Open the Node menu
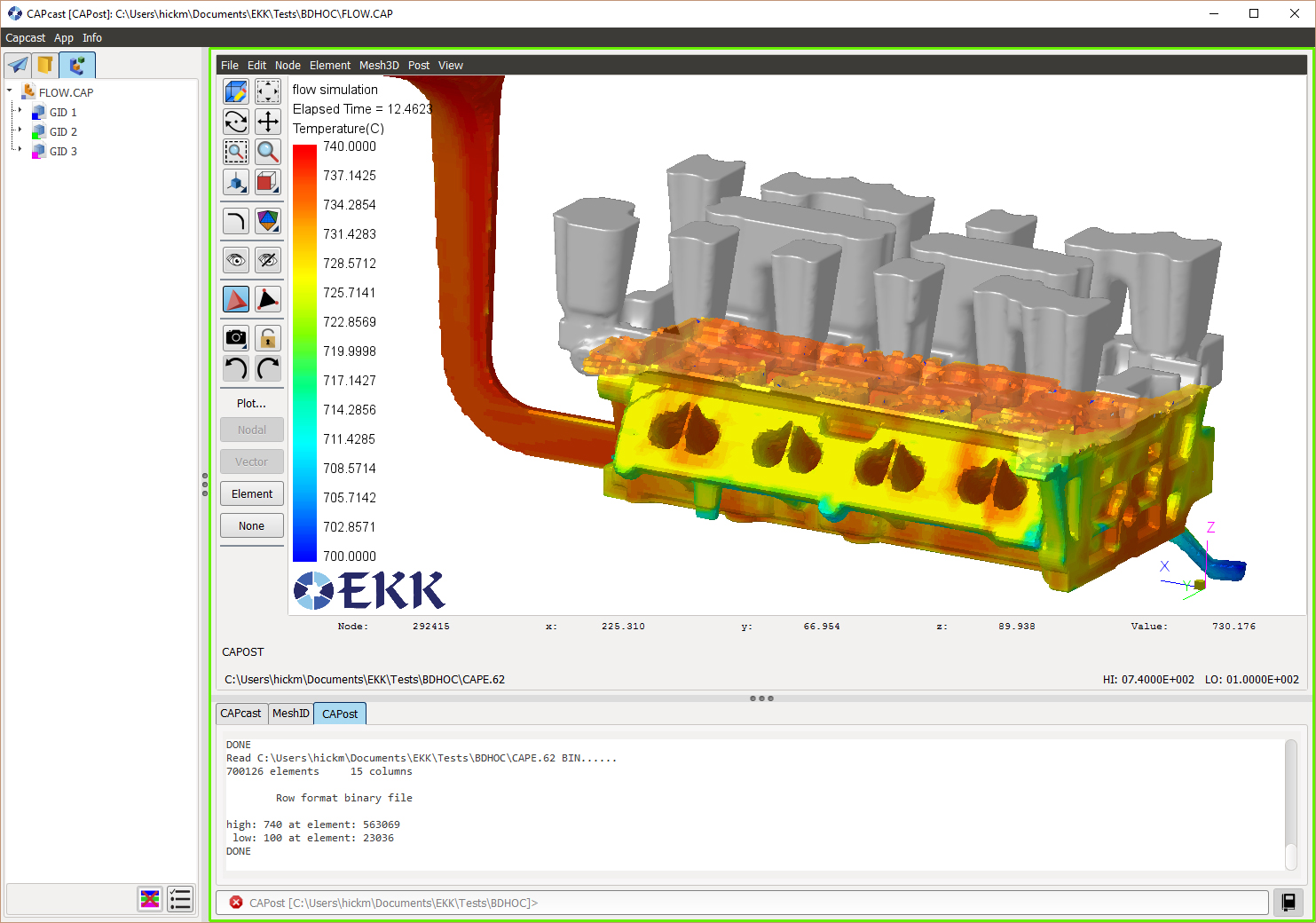Image resolution: width=1316 pixels, height=923 pixels. [x=288, y=66]
